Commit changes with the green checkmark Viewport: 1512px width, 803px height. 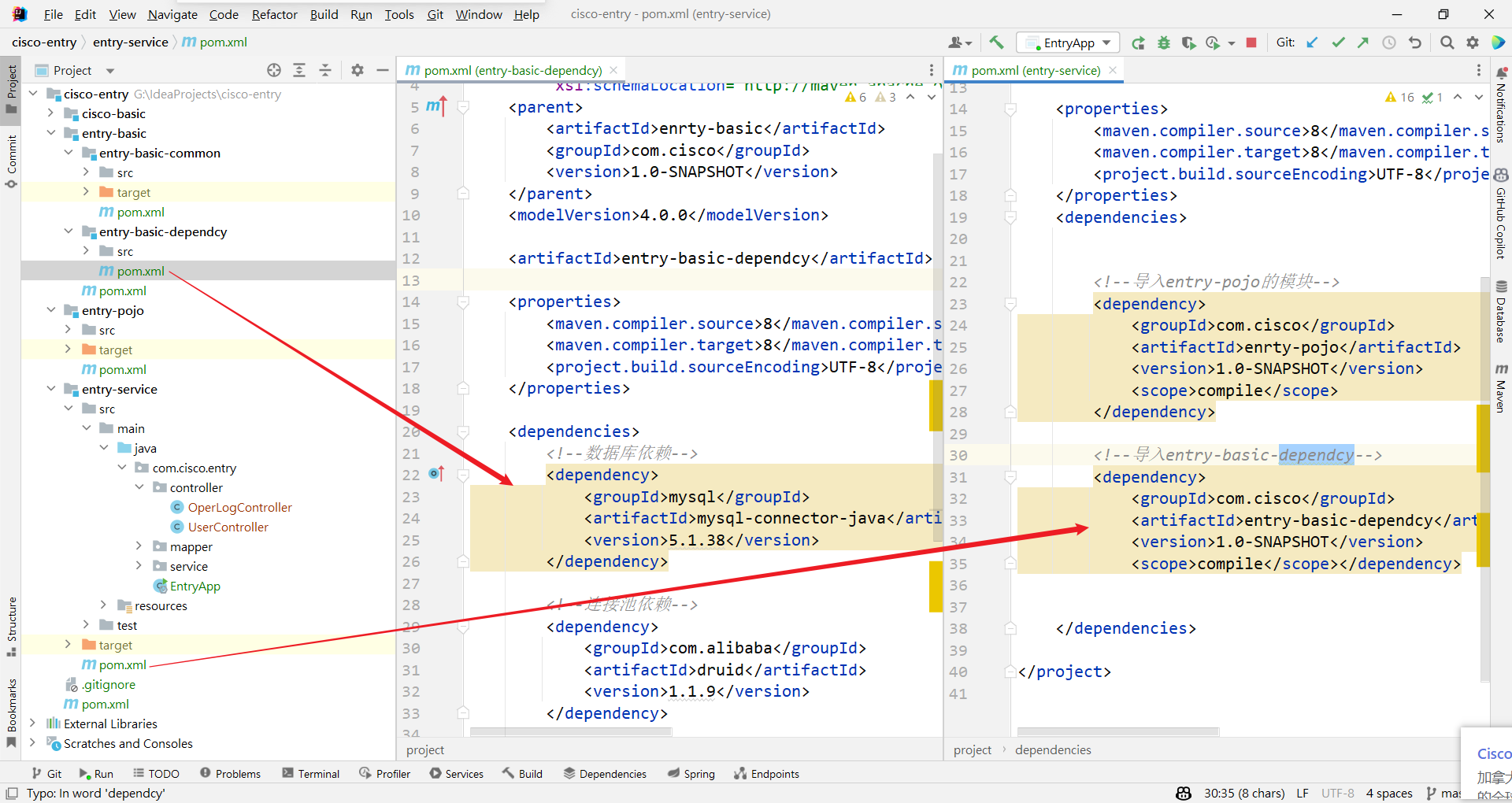pyautogui.click(x=1338, y=43)
